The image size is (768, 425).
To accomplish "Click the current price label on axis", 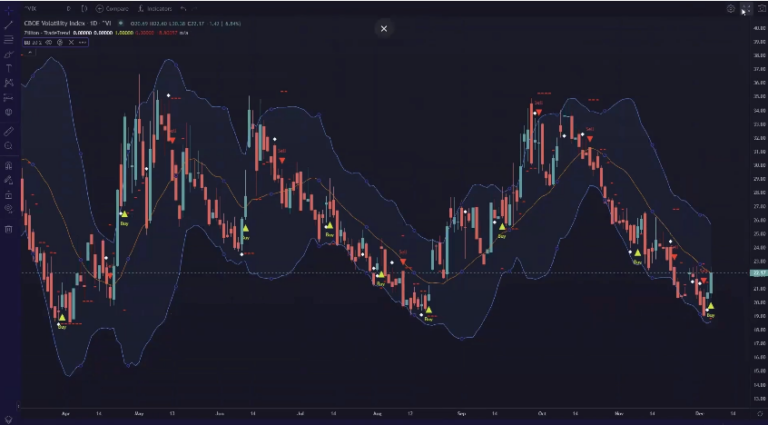I will pyautogui.click(x=755, y=273).
